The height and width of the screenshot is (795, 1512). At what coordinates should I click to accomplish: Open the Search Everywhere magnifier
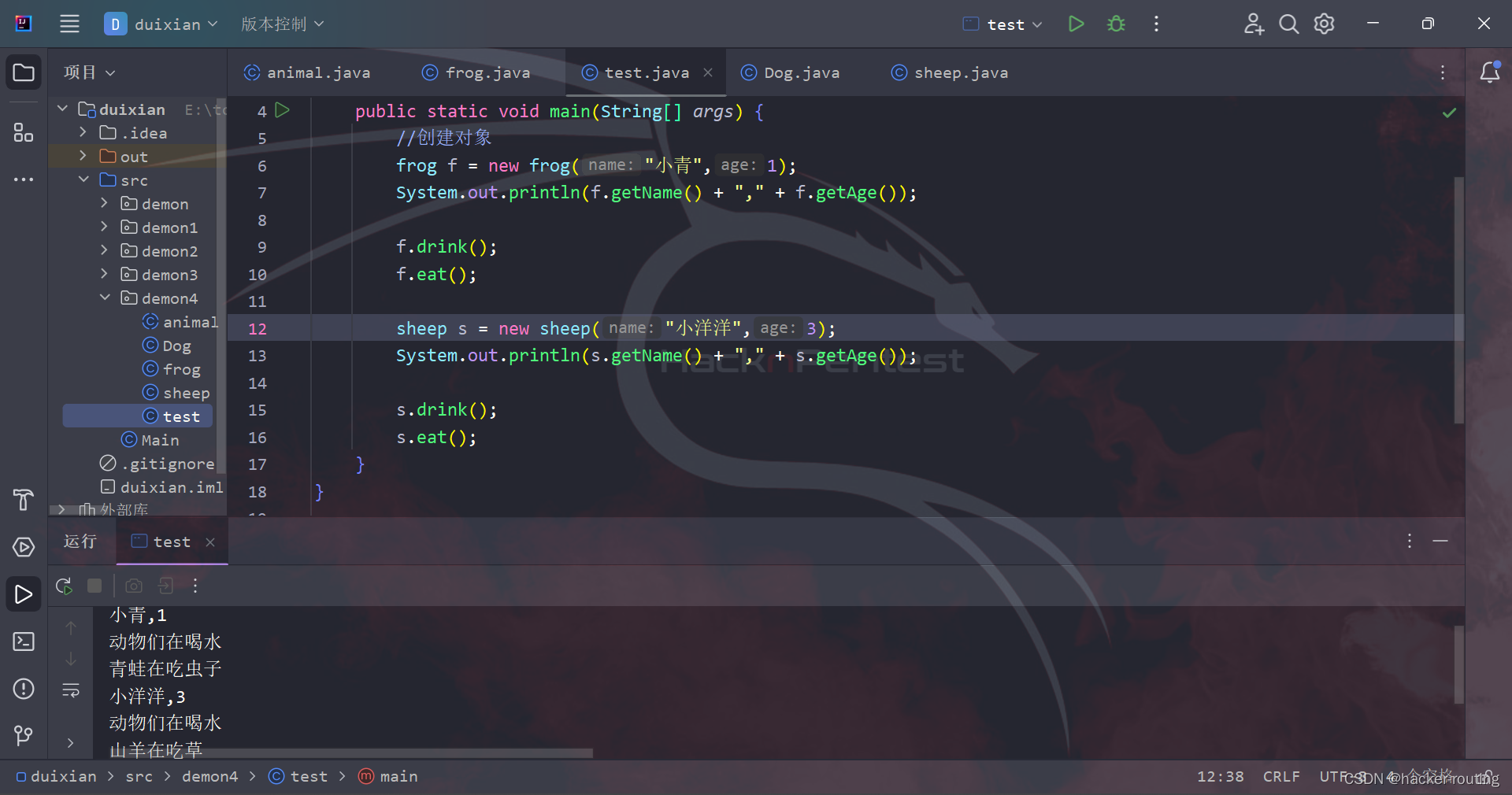pos(1288,24)
